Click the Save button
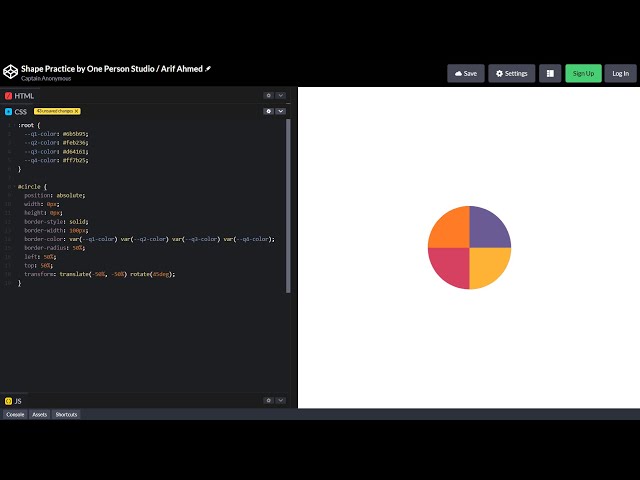 466,73
